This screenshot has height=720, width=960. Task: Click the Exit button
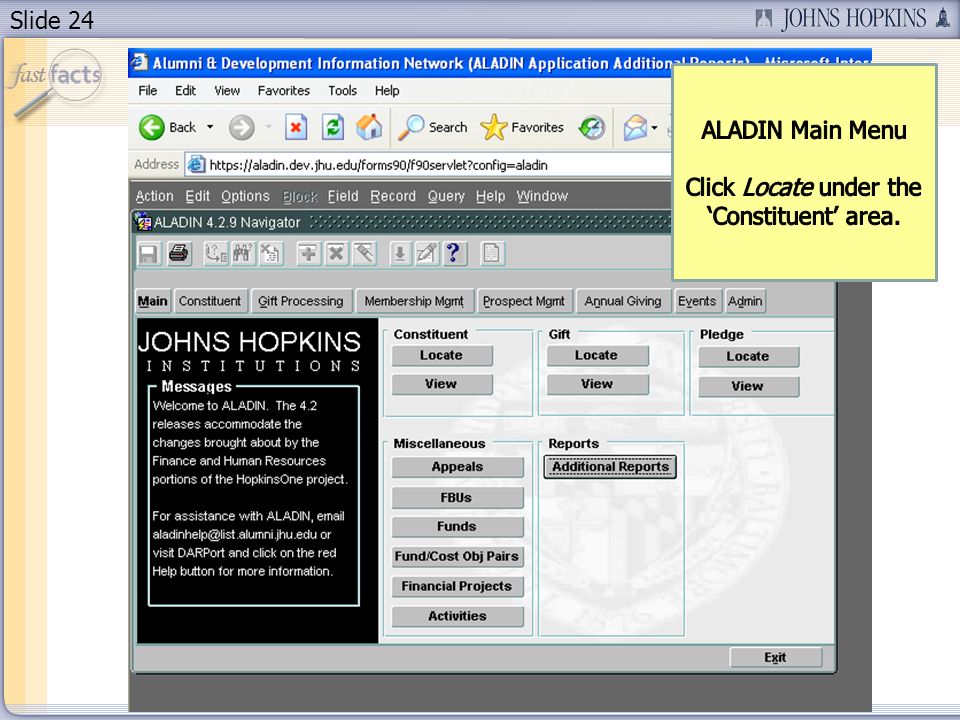(775, 658)
